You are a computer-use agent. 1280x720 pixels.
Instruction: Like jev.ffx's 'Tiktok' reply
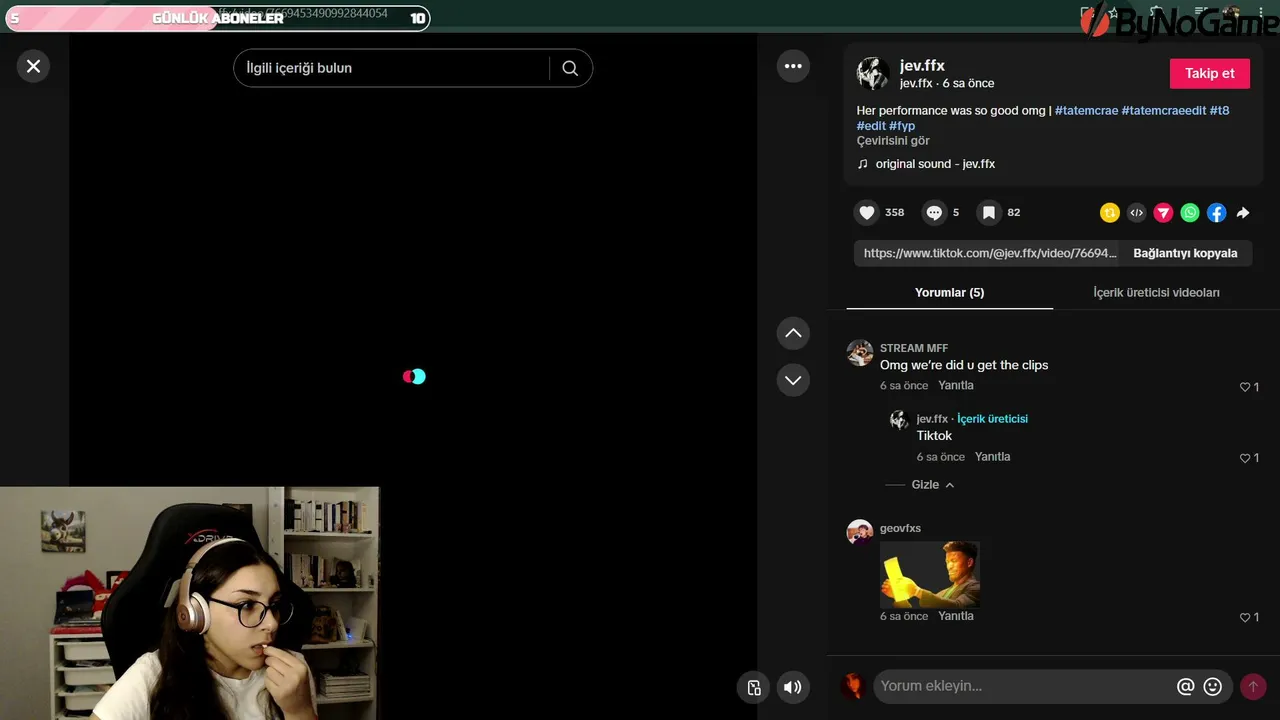[x=1245, y=458]
